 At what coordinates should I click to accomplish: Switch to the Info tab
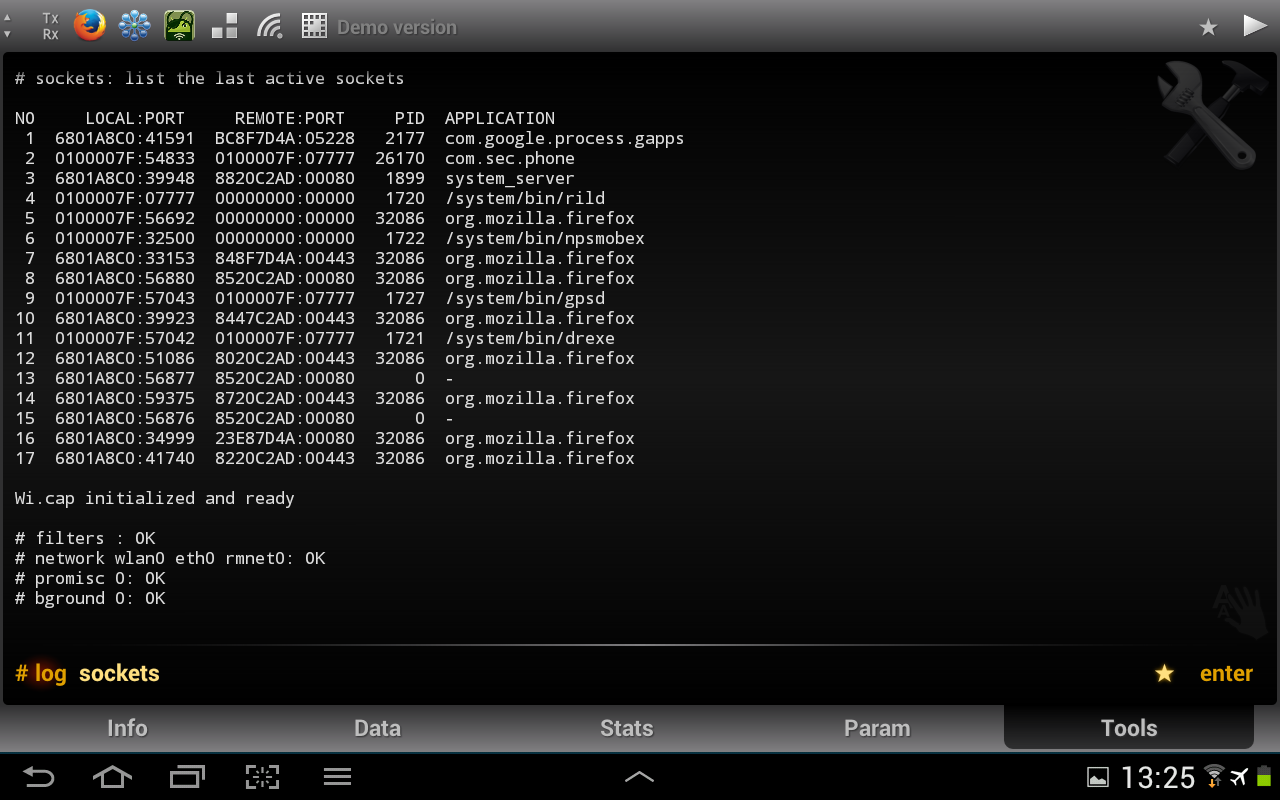tap(127, 728)
